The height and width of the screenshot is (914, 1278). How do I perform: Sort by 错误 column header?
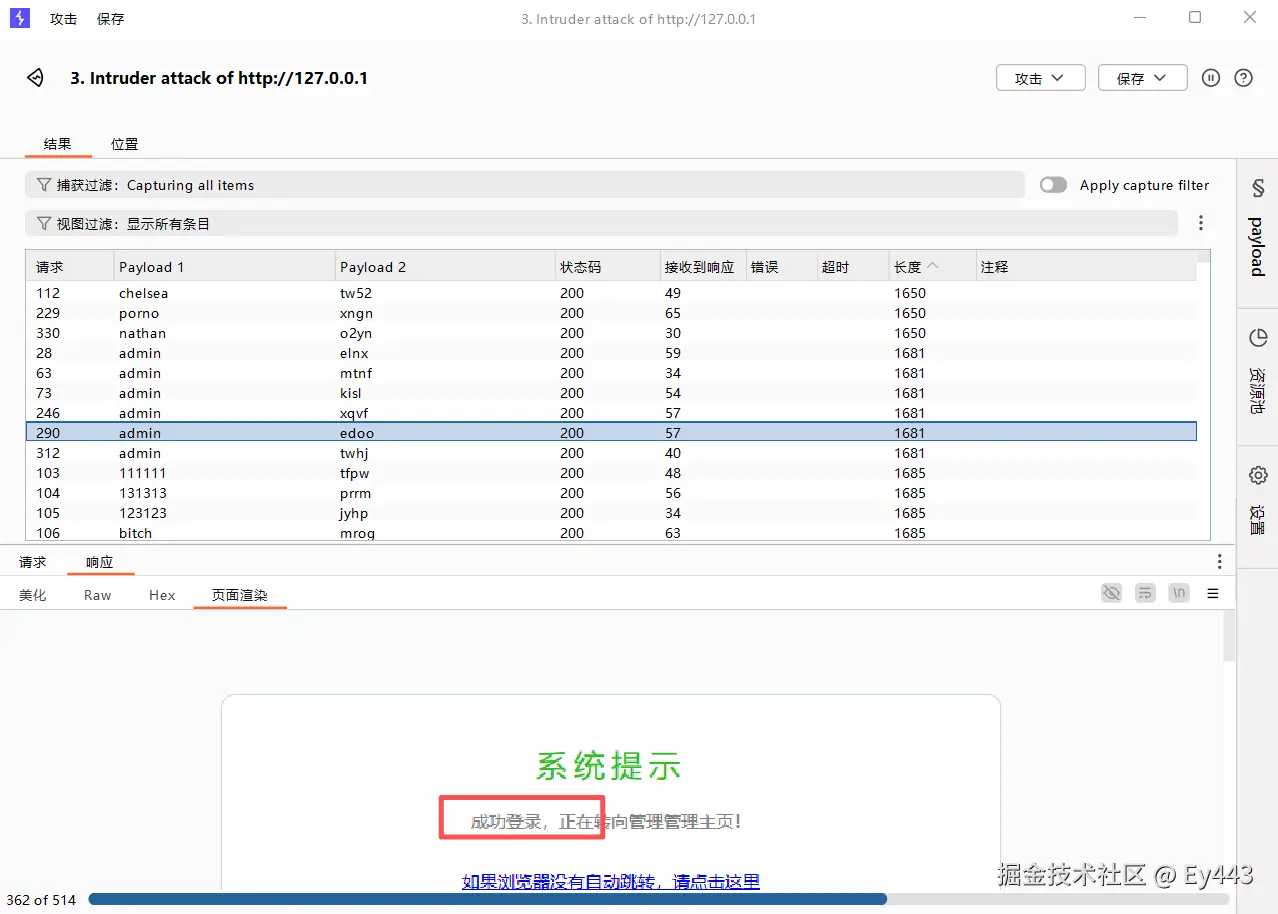[x=781, y=267]
